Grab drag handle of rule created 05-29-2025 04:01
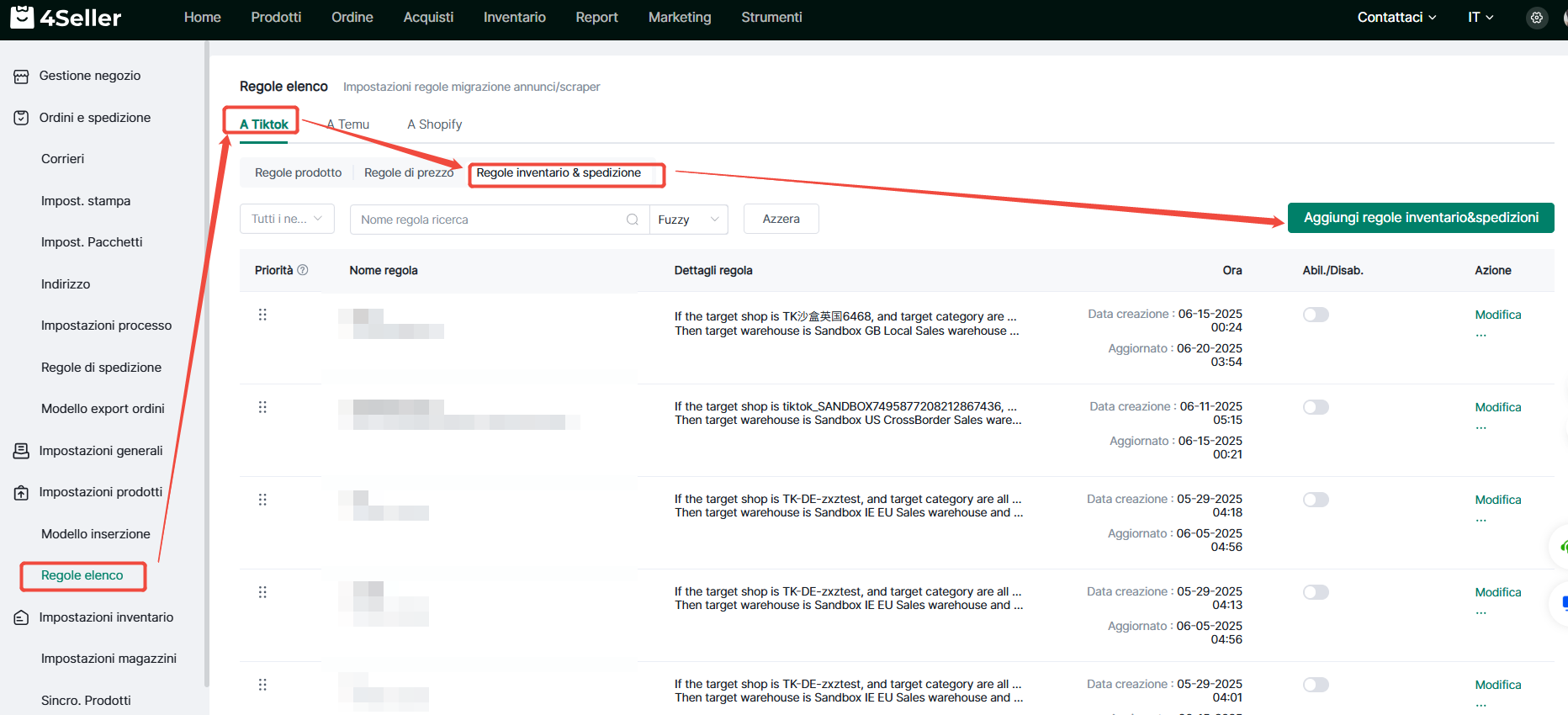Image resolution: width=1568 pixels, height=715 pixels. [x=262, y=685]
